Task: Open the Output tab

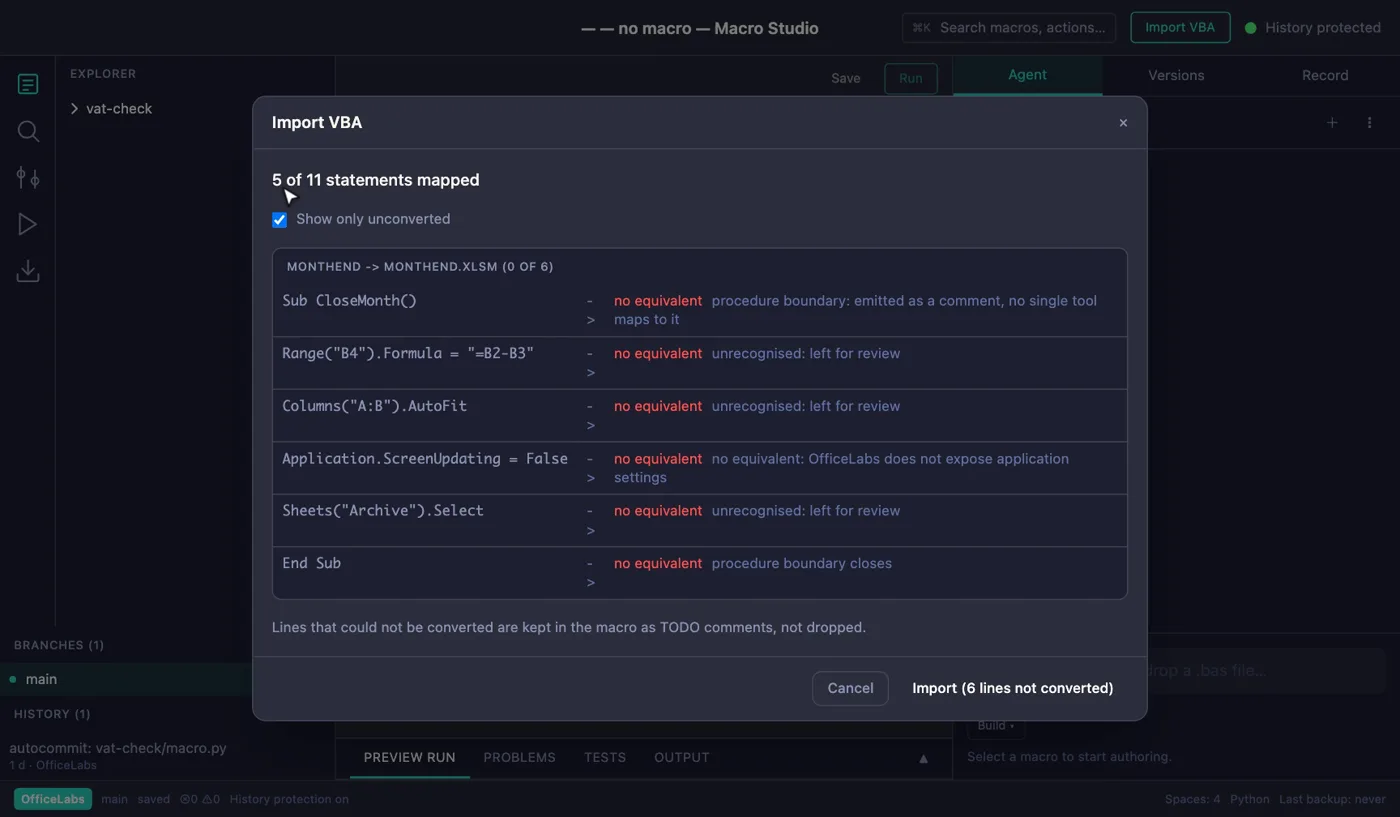Action: (682, 758)
